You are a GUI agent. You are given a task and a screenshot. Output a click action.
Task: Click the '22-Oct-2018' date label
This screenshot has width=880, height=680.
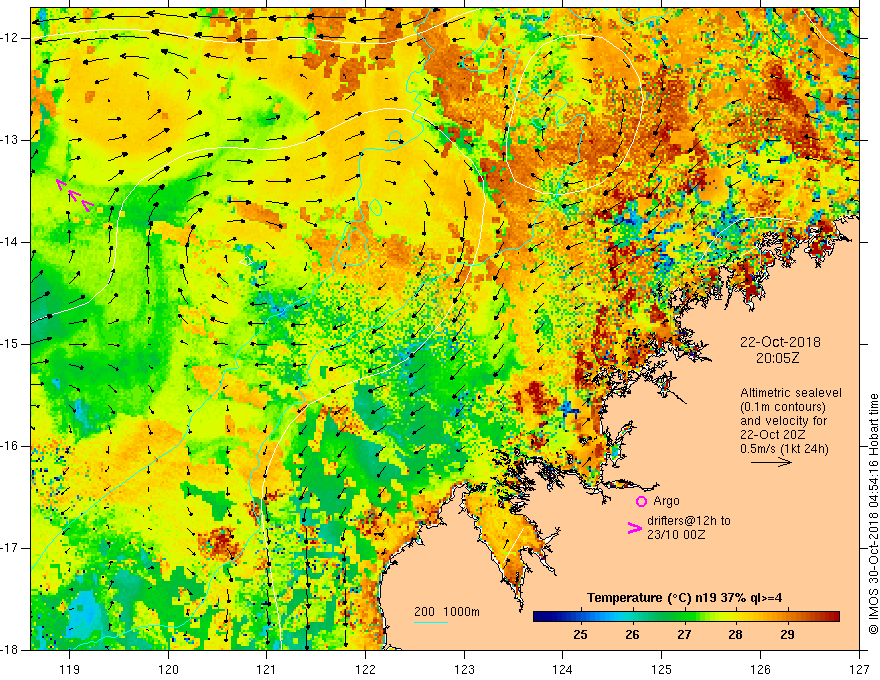[x=780, y=342]
